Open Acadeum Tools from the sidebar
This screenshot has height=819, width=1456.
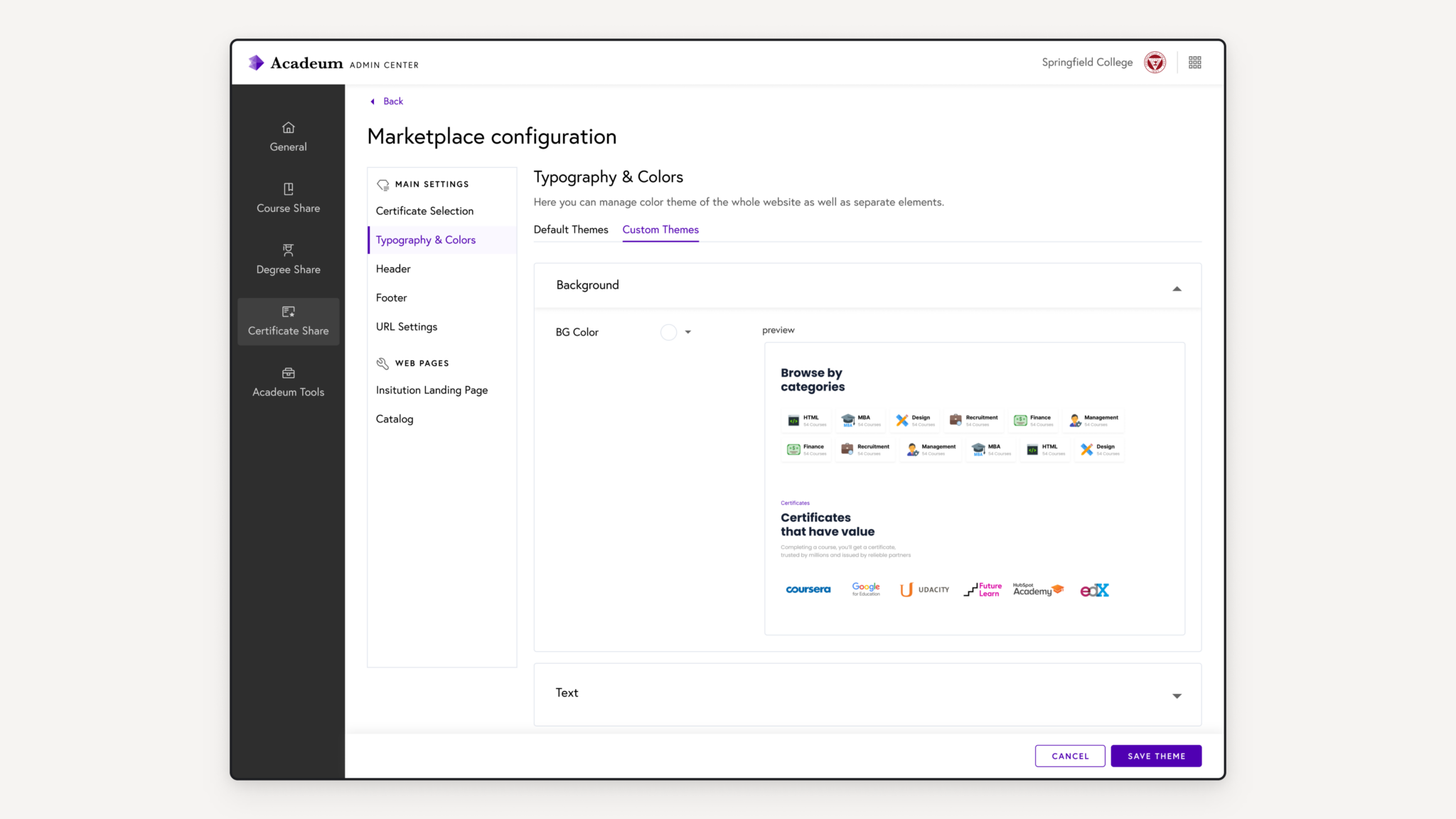[x=288, y=382]
